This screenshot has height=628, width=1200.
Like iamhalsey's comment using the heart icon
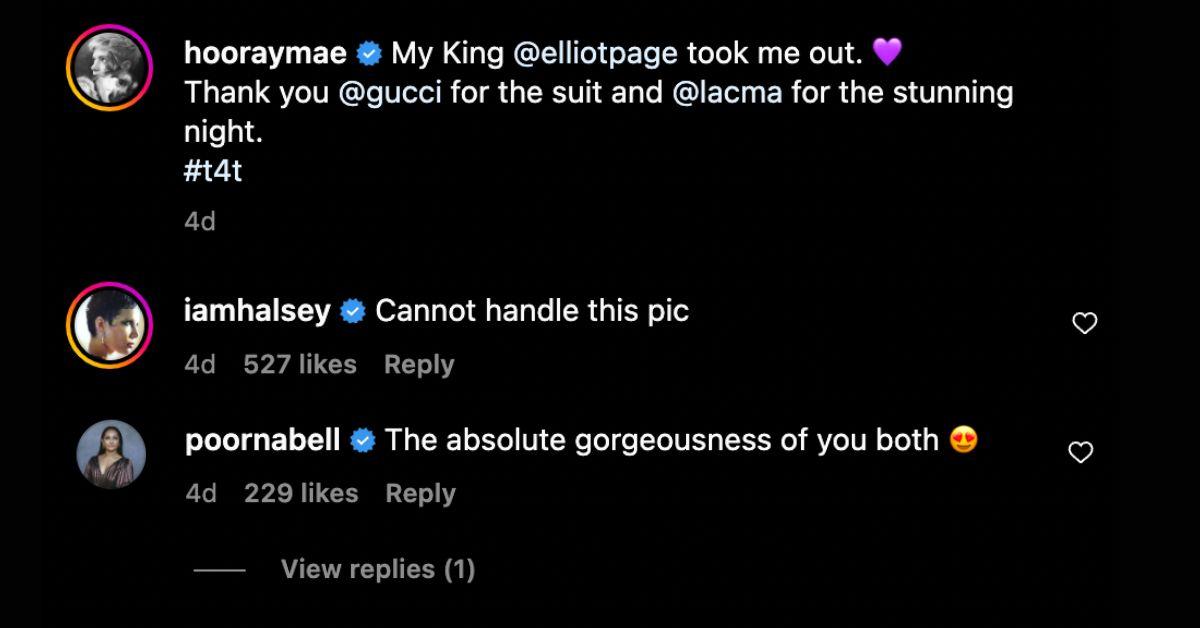click(1083, 322)
